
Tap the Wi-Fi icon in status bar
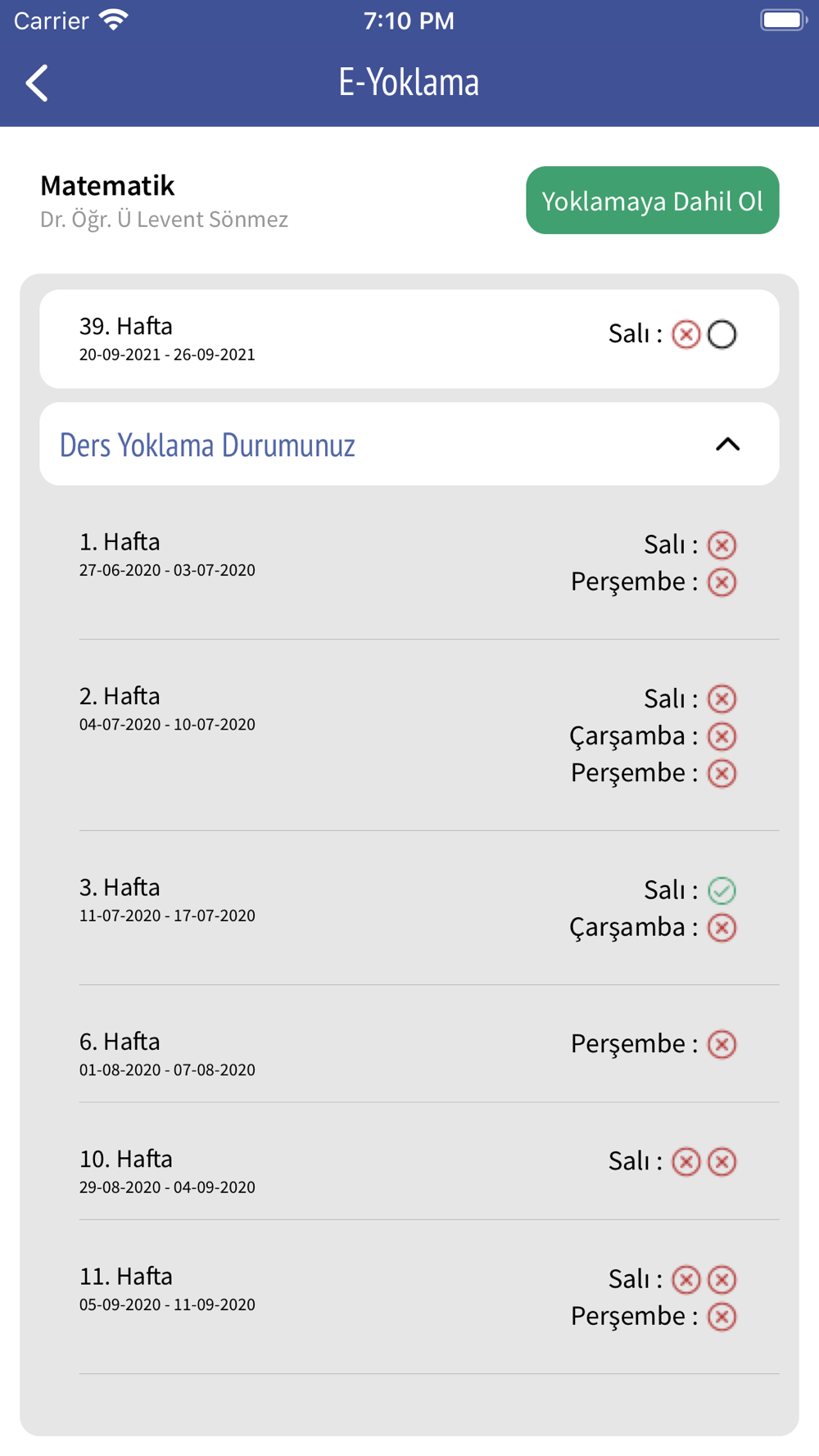click(x=114, y=20)
